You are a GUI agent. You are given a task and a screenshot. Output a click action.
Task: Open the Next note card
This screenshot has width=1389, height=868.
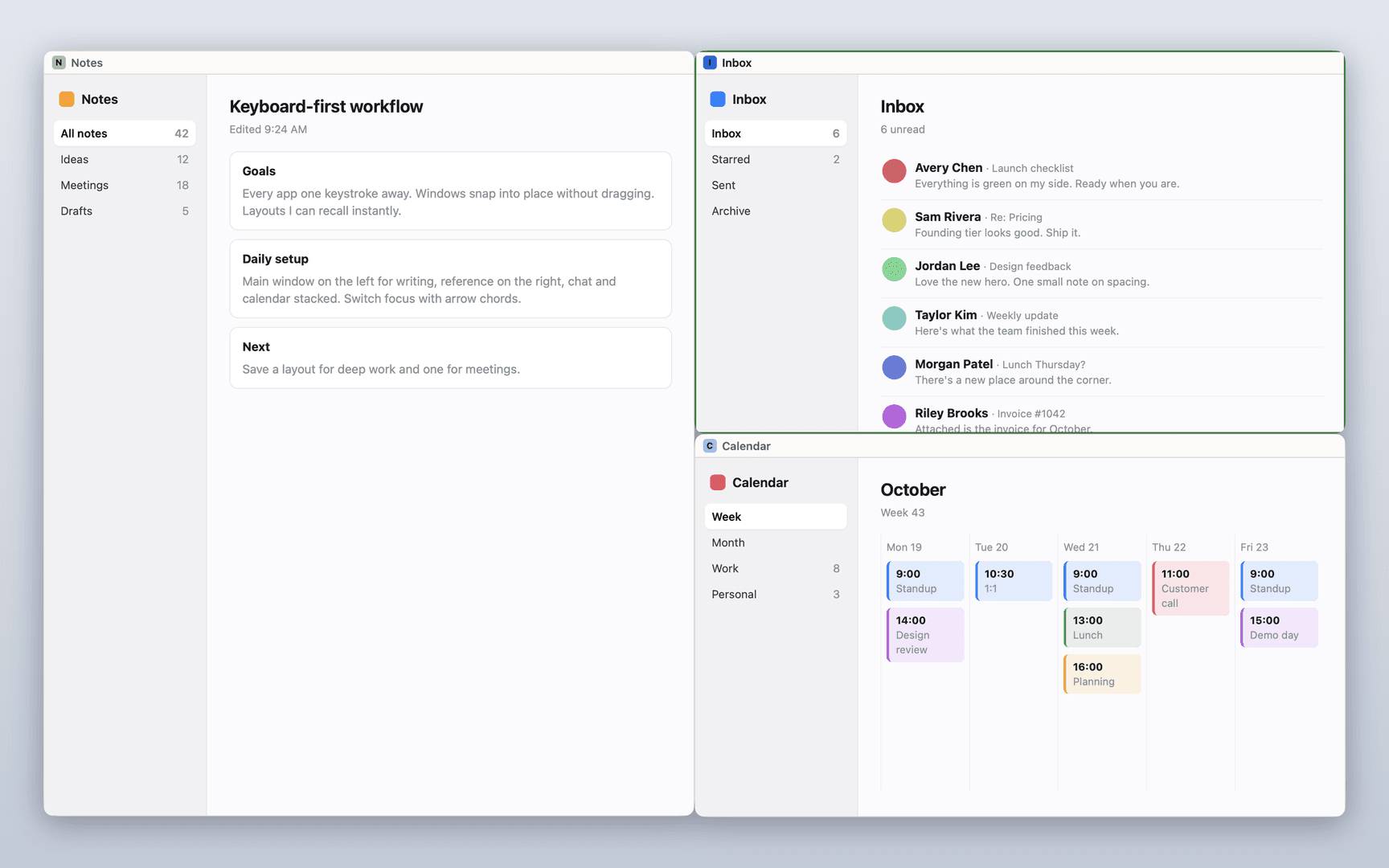(450, 358)
